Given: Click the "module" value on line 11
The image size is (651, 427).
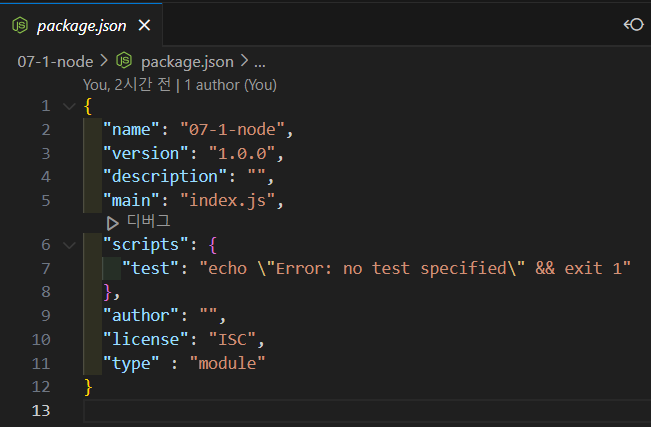Looking at the screenshot, I should [227, 363].
